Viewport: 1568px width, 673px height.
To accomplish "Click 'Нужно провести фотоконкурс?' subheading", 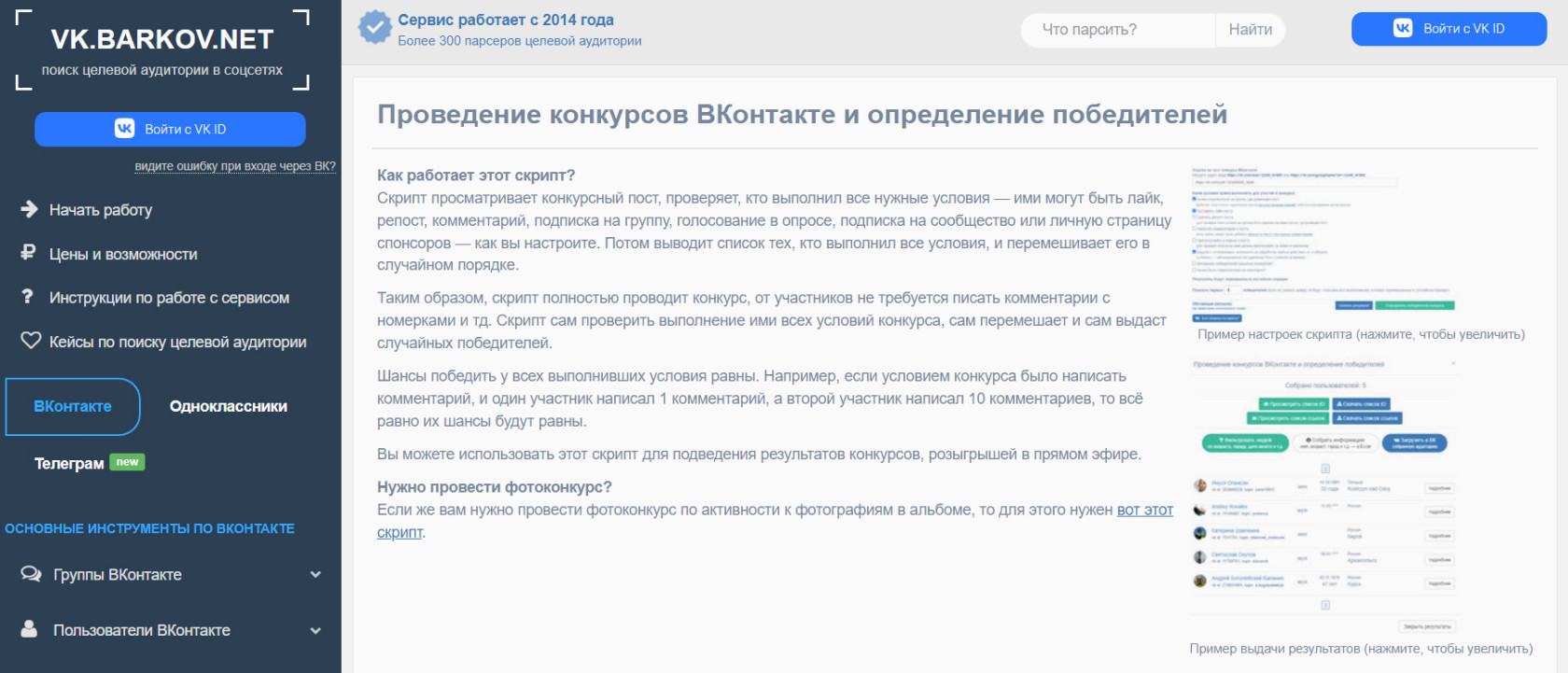I will [x=495, y=487].
